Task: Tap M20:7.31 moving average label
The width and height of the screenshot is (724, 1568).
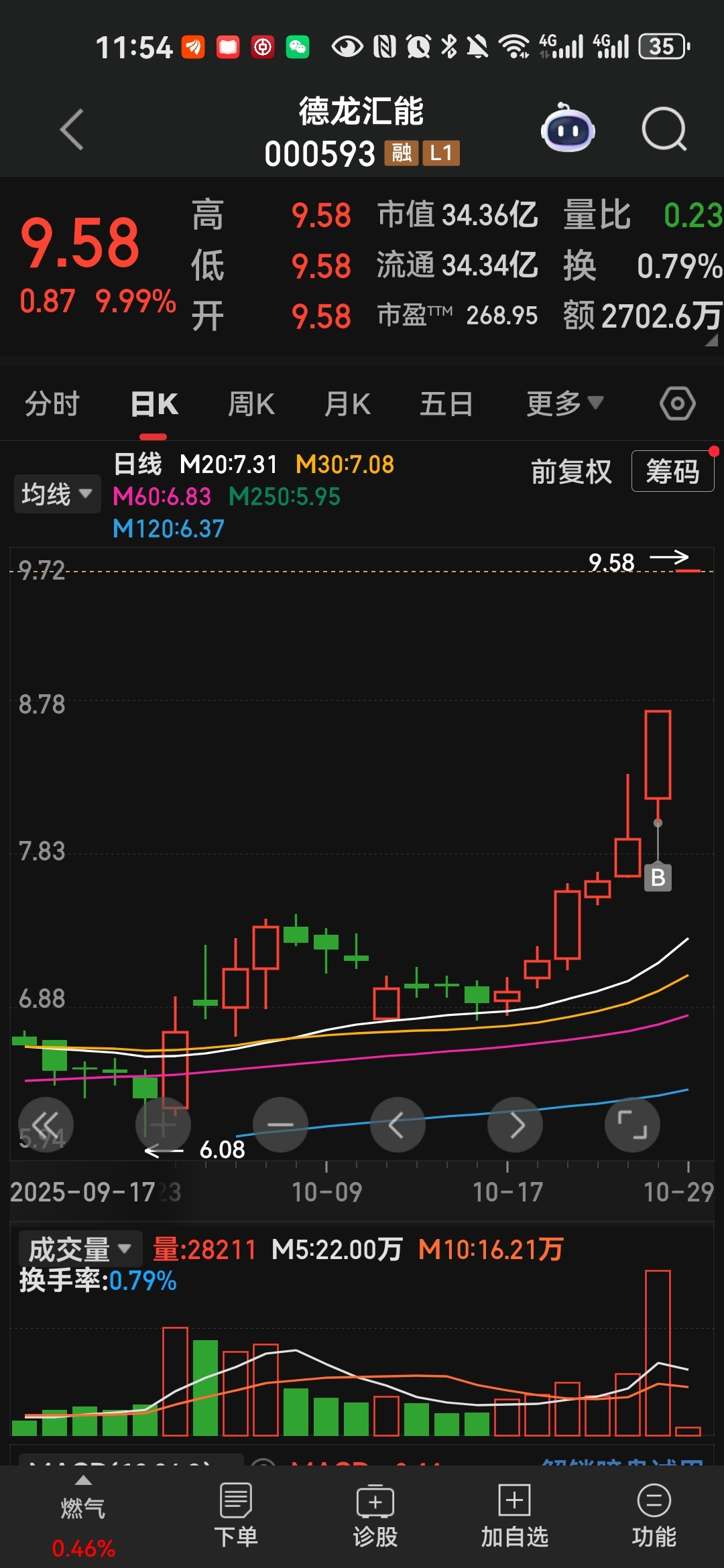Action: click(229, 464)
